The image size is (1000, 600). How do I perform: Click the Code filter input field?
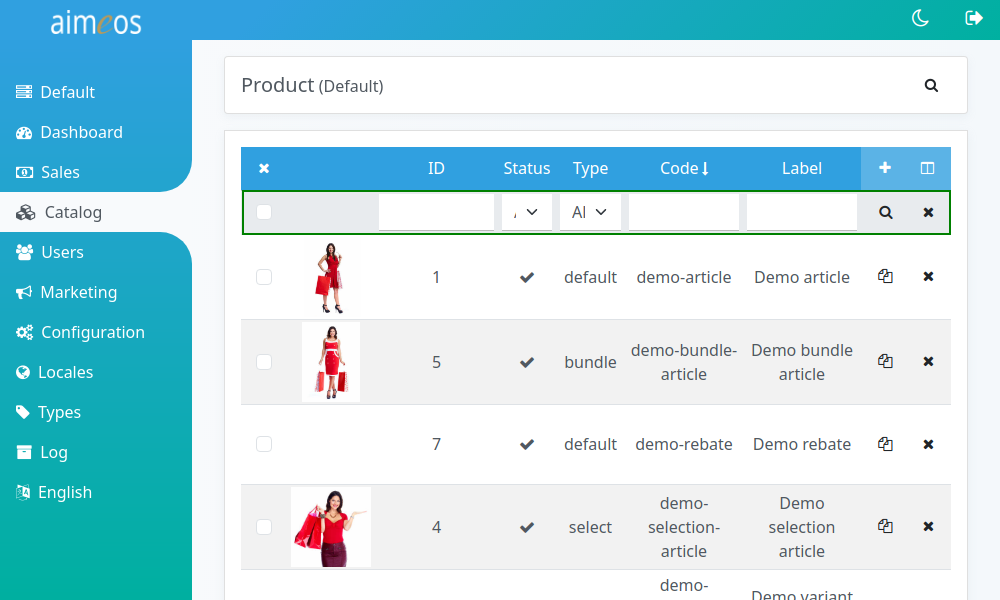pos(684,212)
